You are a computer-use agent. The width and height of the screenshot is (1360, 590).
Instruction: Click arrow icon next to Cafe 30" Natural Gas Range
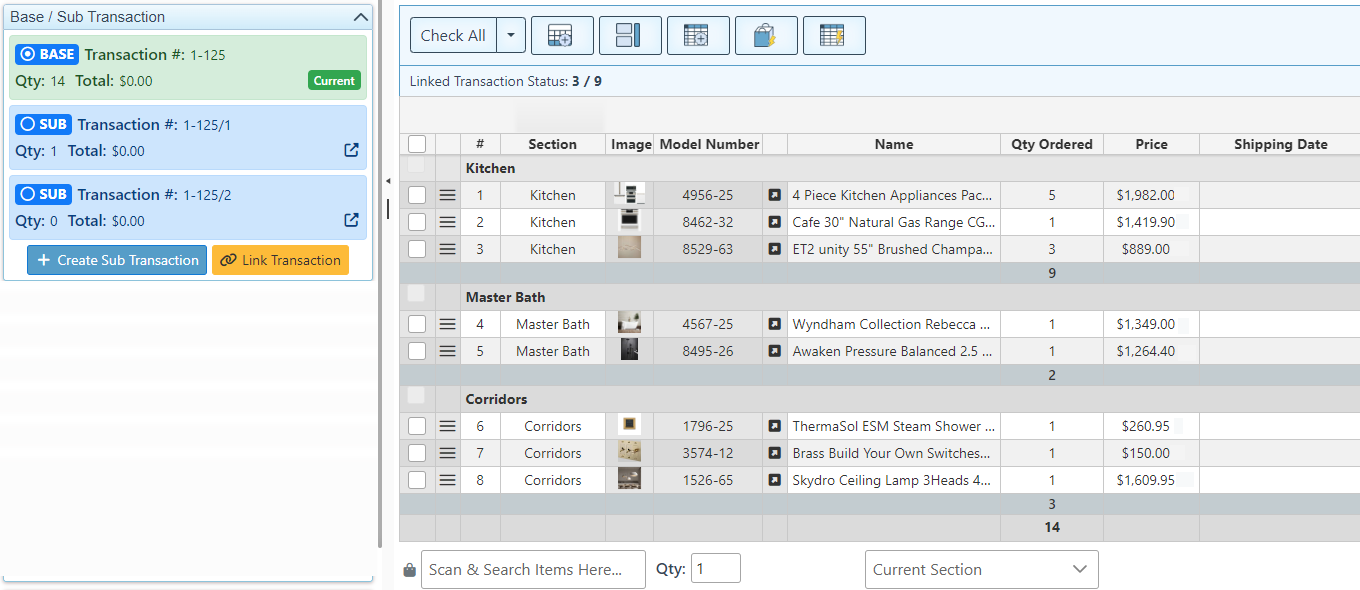coord(774,222)
